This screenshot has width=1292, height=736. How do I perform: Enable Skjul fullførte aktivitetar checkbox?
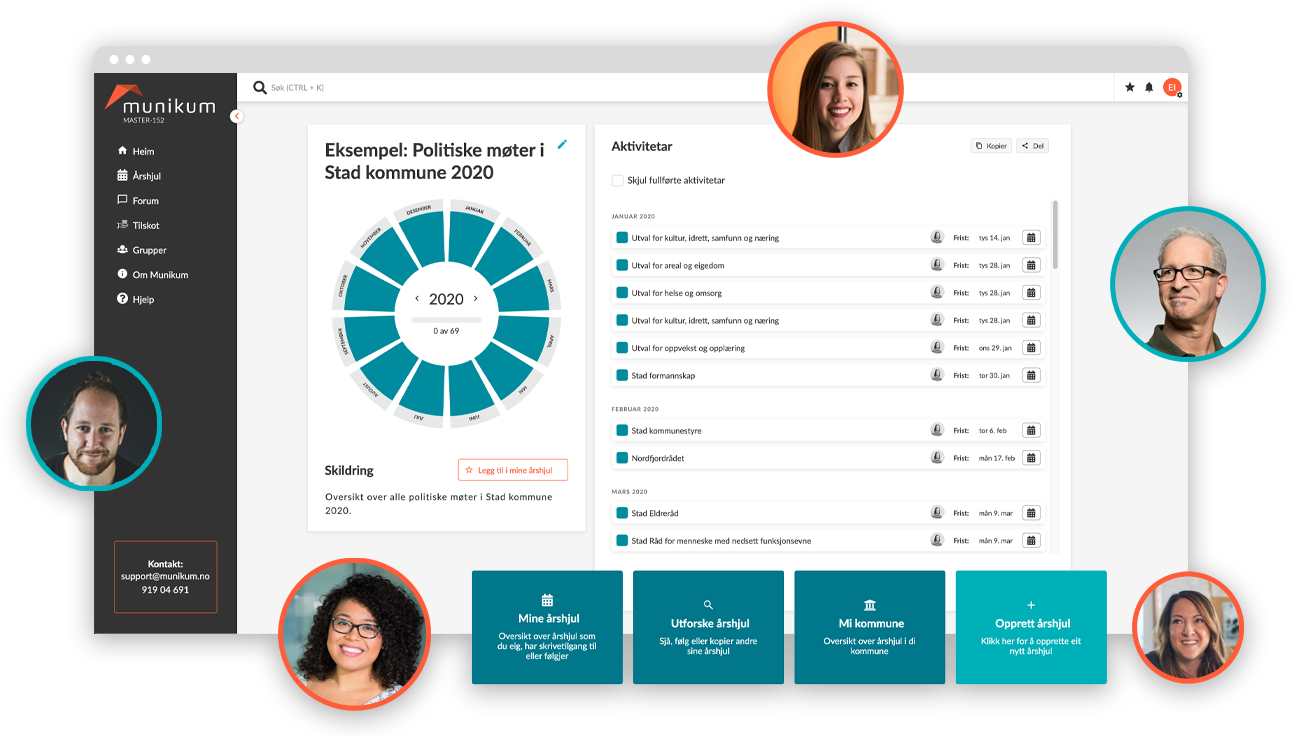[618, 181]
